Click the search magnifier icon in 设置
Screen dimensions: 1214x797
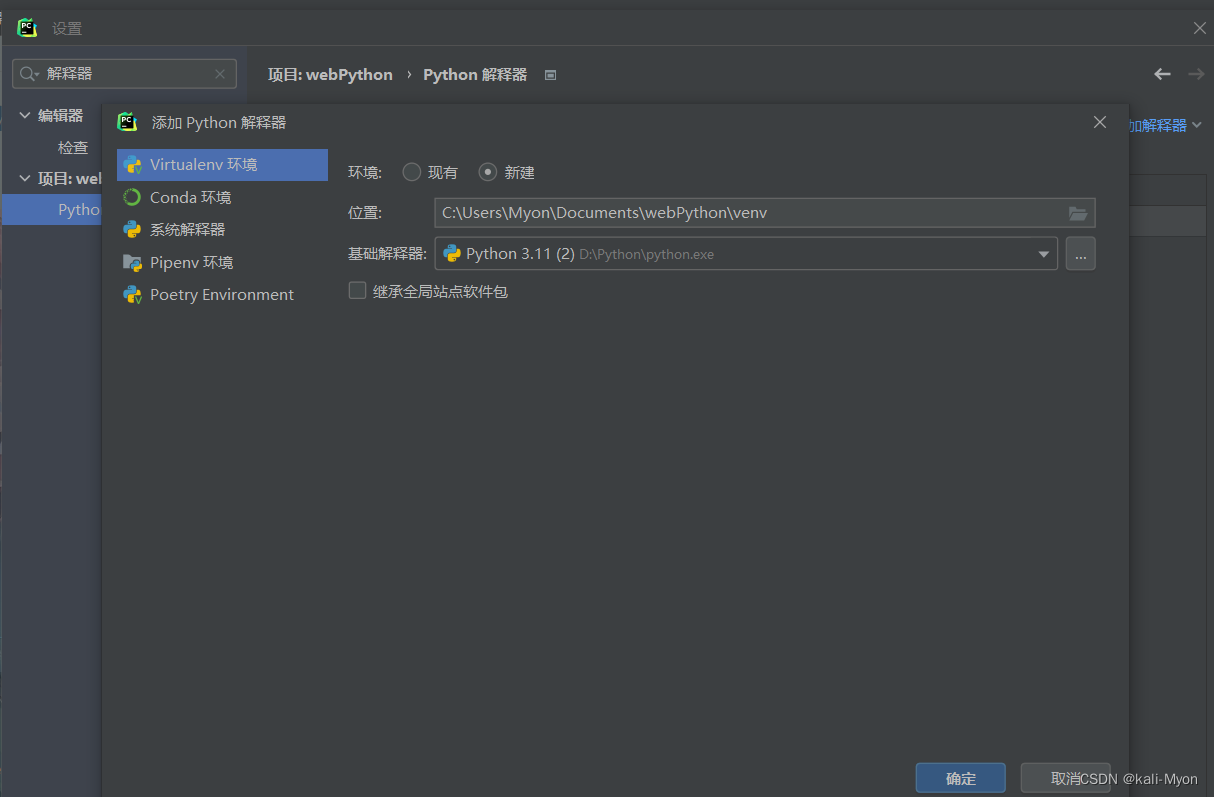click(x=29, y=74)
